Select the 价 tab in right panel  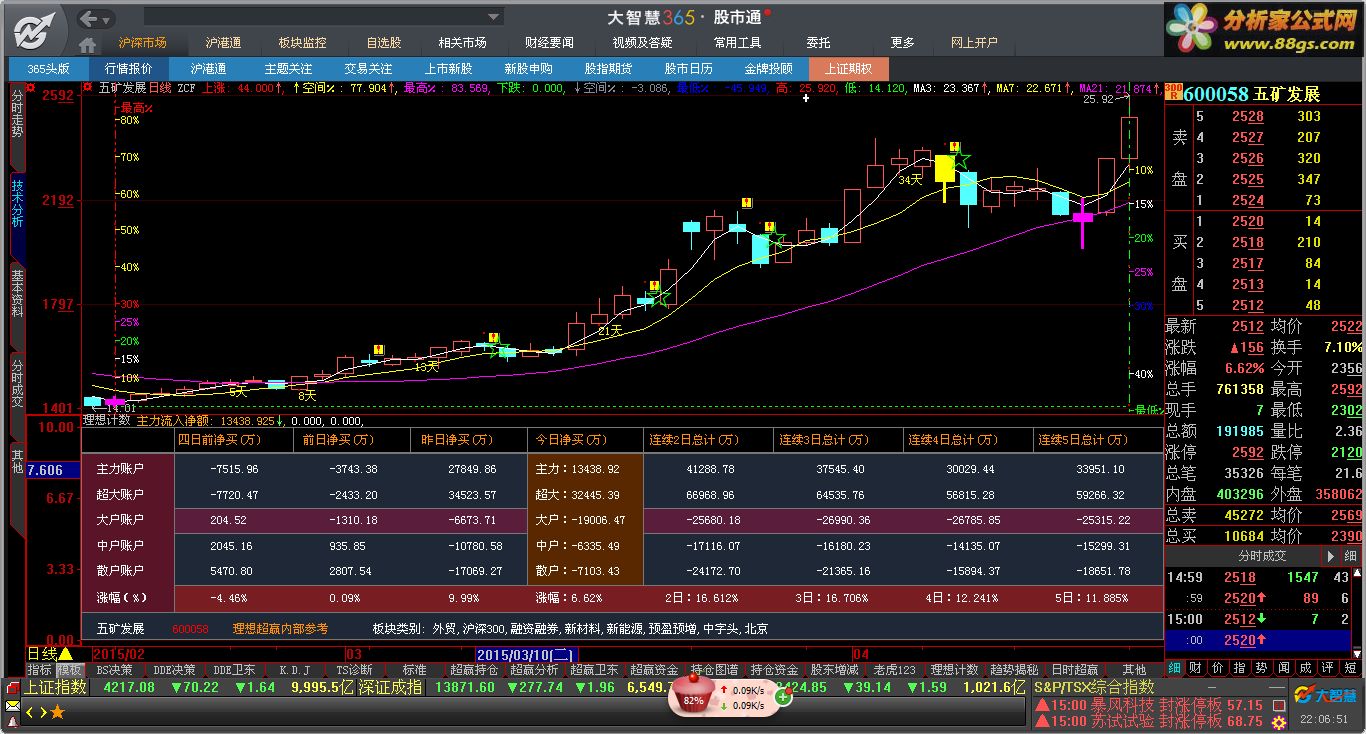click(1218, 668)
